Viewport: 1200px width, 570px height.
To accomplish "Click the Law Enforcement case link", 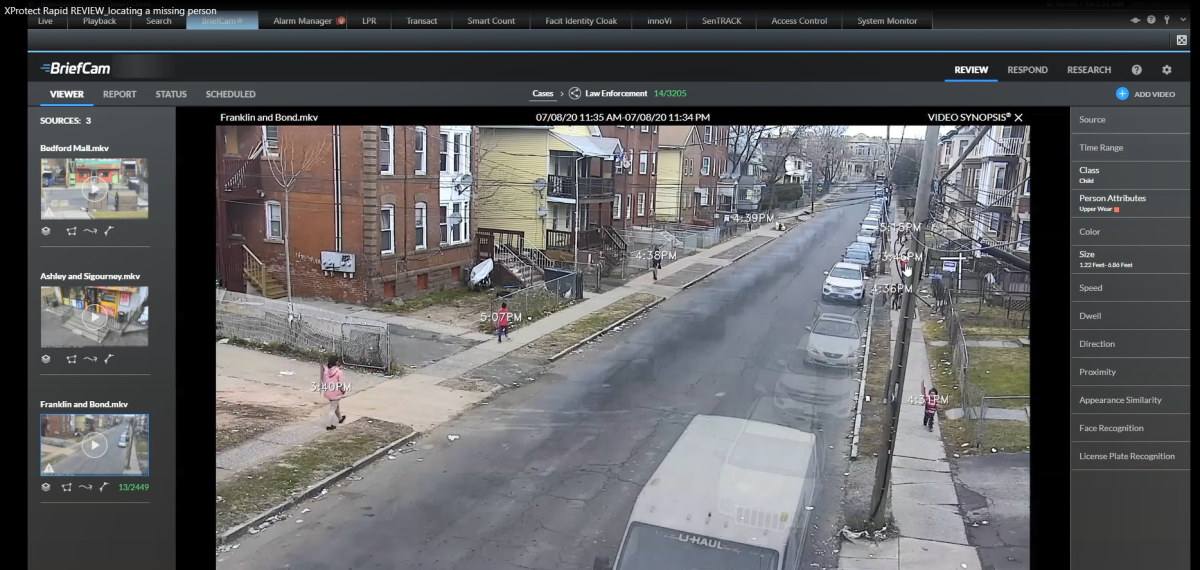I will 616,94.
